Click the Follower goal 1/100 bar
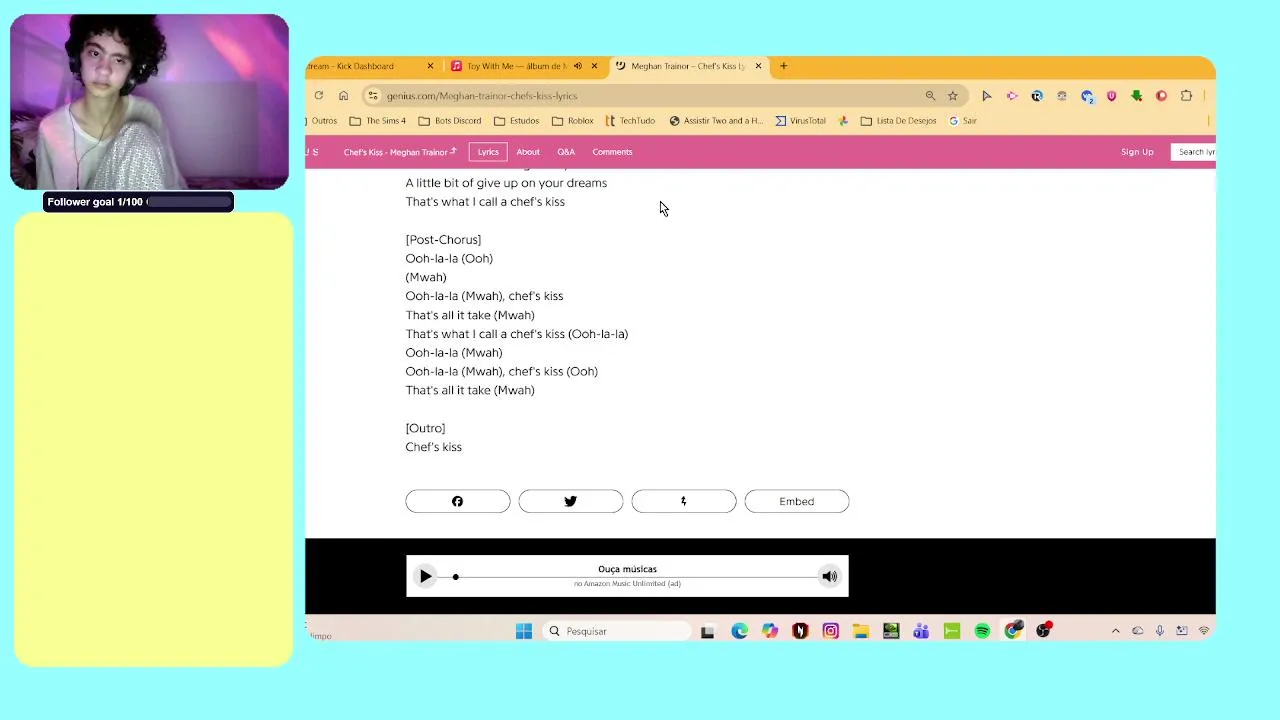The image size is (1280, 720). (139, 202)
